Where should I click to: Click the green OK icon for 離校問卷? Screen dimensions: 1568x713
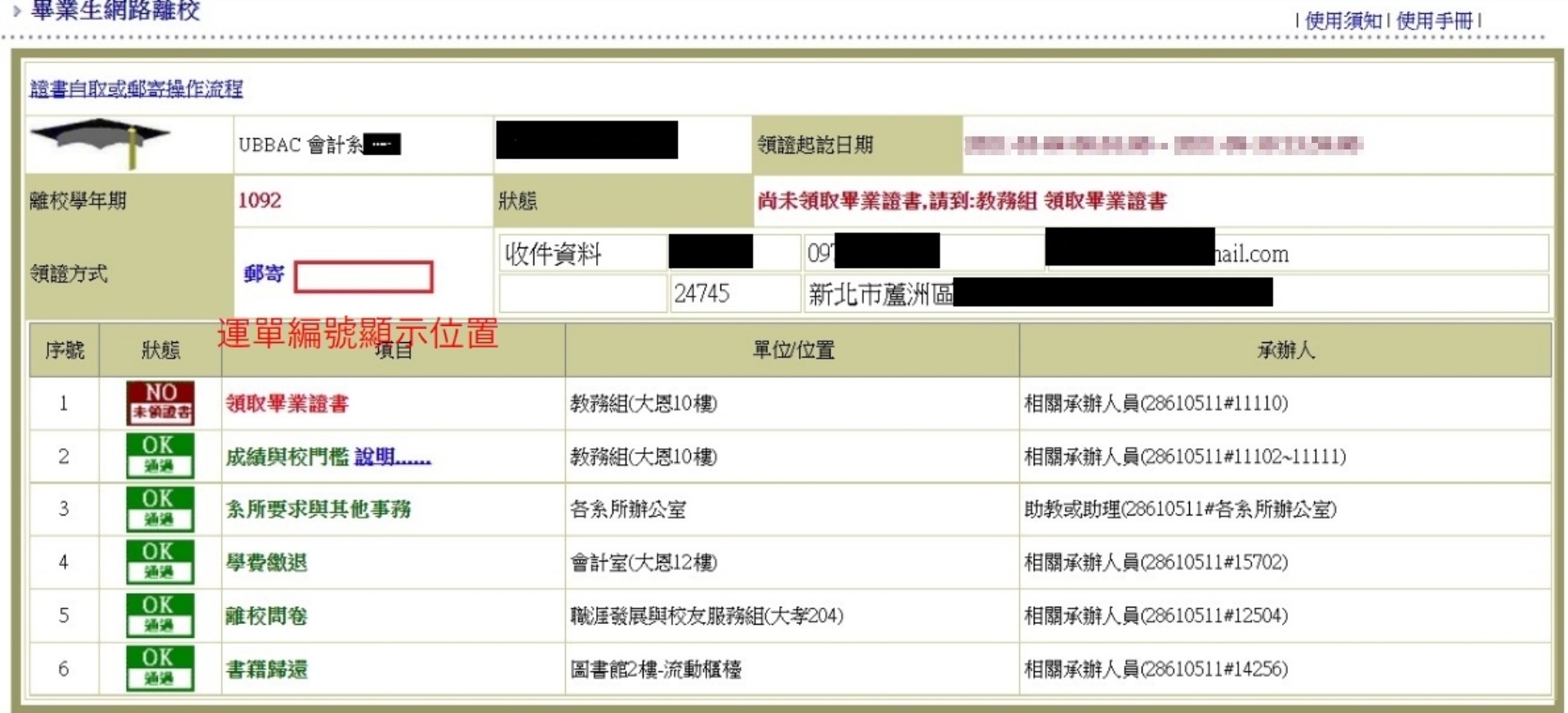point(160,615)
